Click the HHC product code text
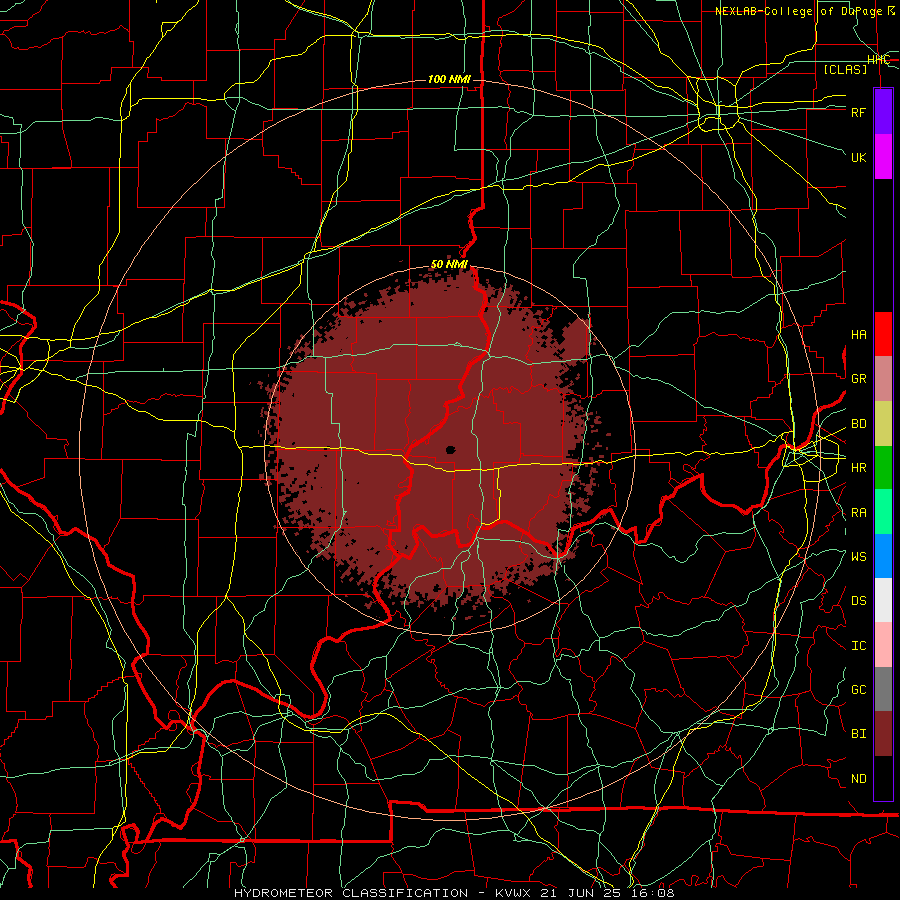This screenshot has height=900, width=900. [879, 60]
